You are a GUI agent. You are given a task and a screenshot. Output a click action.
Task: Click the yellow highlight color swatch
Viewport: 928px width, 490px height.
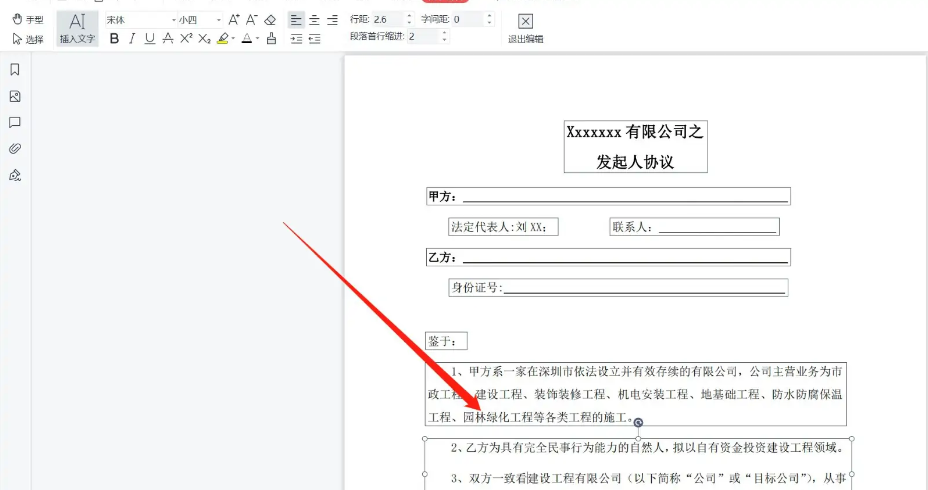(x=223, y=38)
